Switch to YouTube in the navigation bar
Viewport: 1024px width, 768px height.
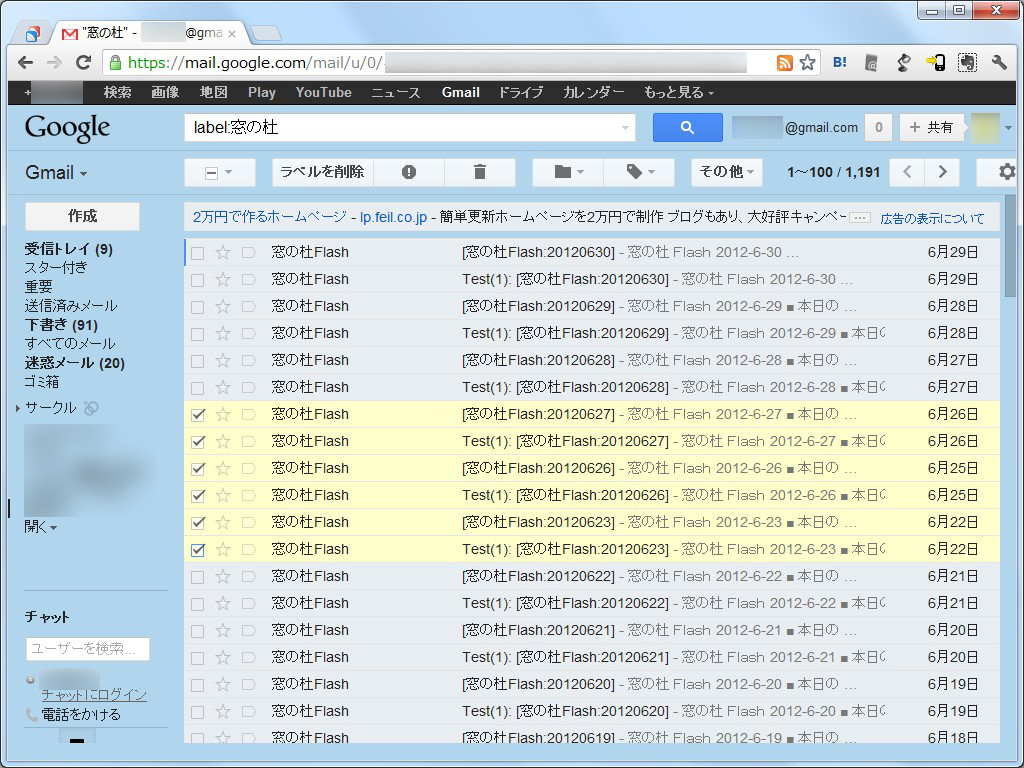click(x=323, y=92)
